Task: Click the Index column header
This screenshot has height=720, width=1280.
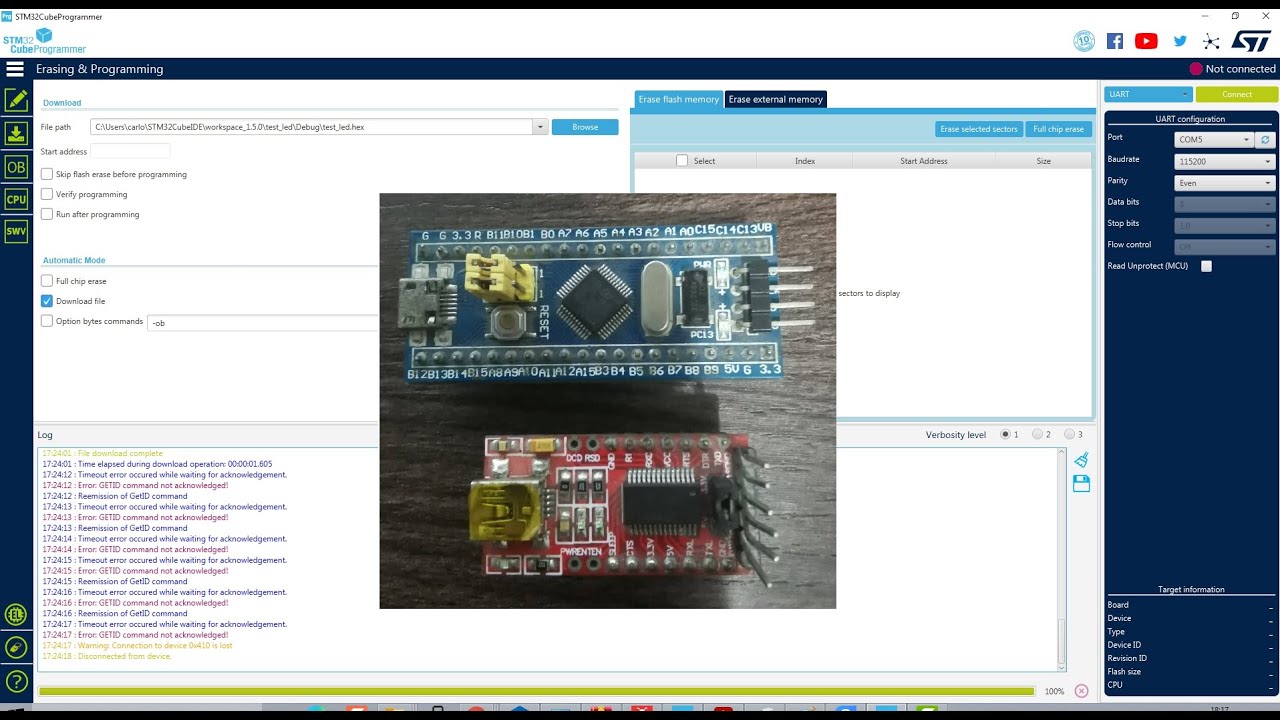Action: [805, 161]
